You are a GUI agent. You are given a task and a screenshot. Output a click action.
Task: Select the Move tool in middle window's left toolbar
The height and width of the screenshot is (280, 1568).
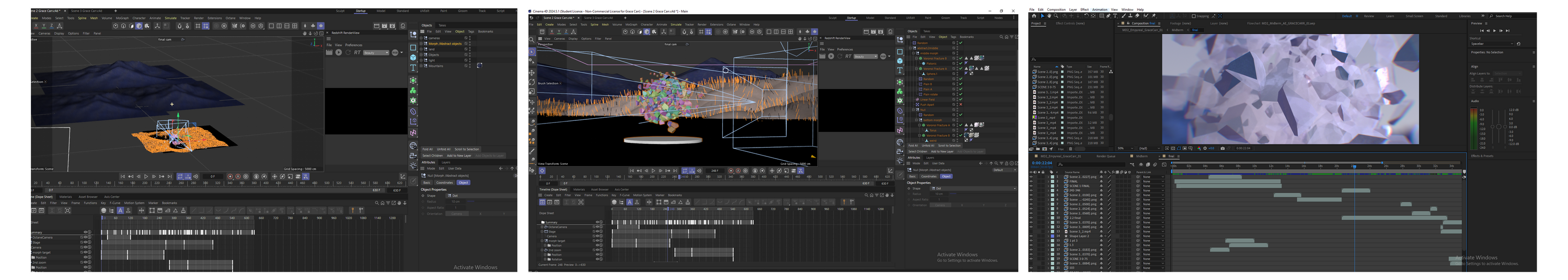532,73
